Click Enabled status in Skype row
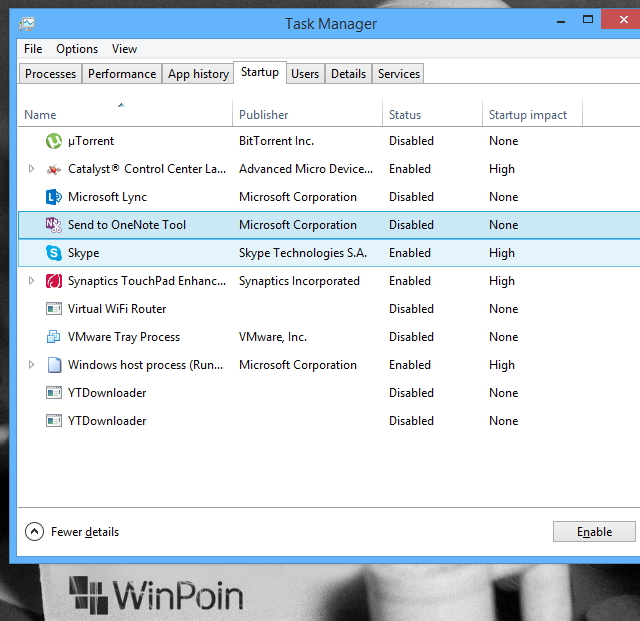 (x=410, y=253)
